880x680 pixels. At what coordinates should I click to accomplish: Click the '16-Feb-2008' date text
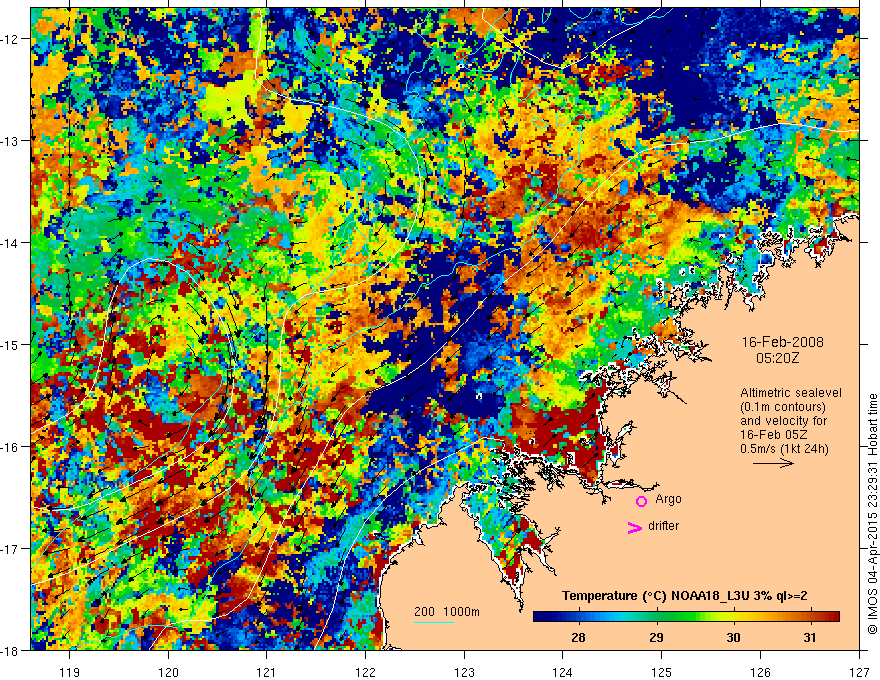pos(782,342)
